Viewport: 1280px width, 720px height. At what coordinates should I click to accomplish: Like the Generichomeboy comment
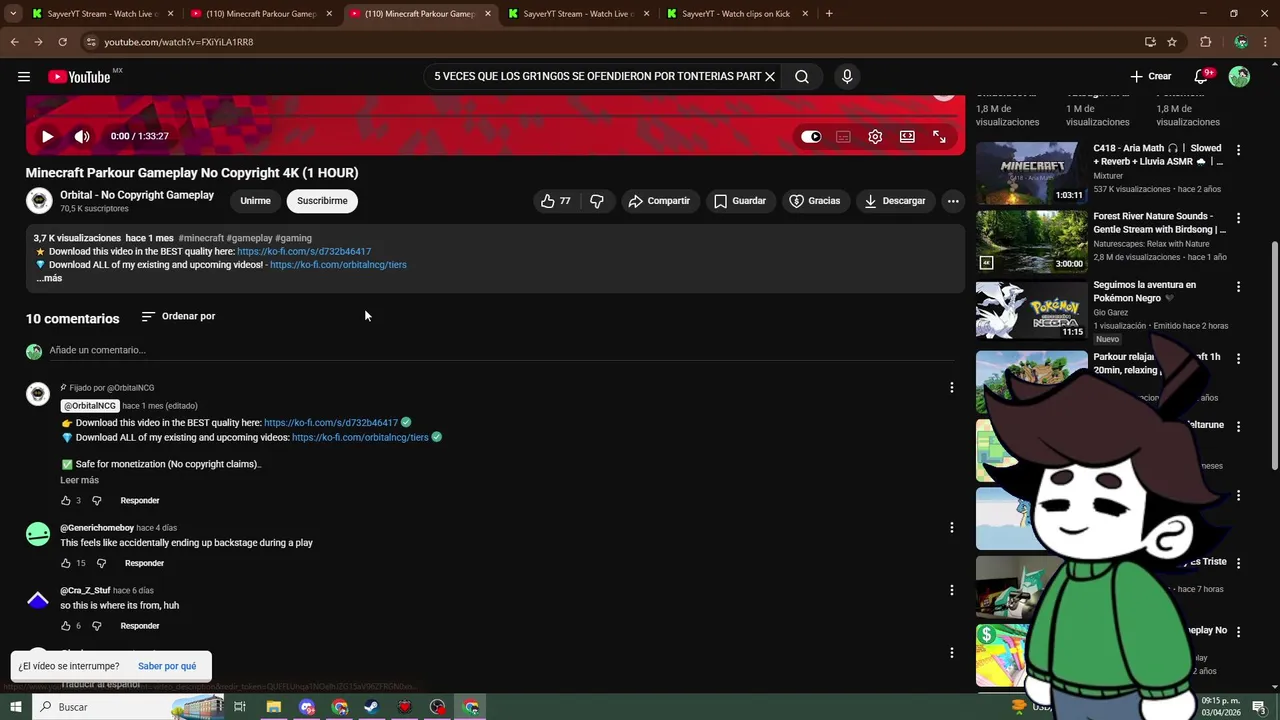click(x=66, y=563)
